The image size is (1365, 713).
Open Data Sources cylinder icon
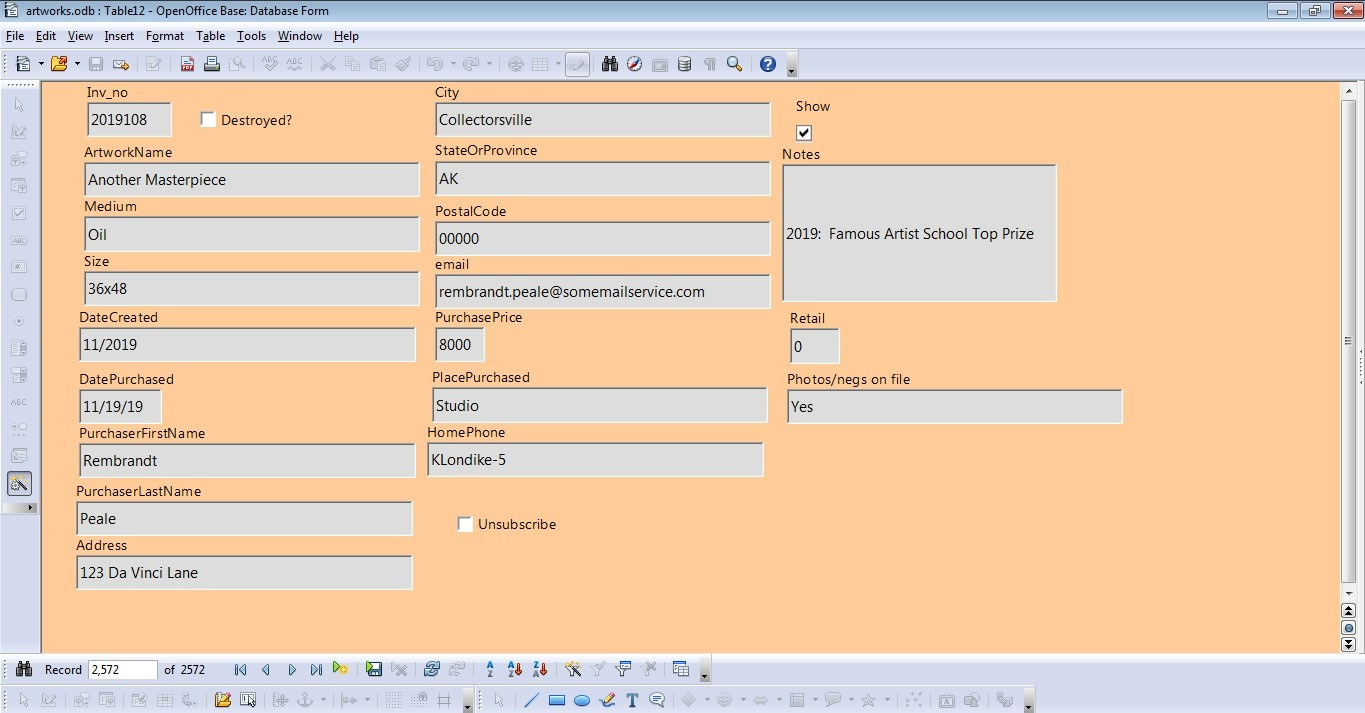click(x=684, y=64)
